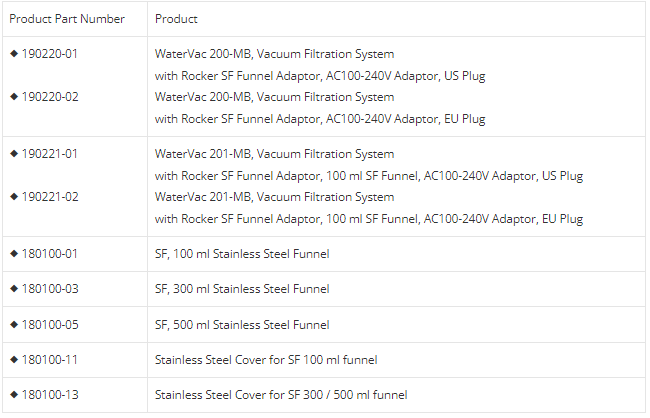Click the first WaterVac 201-MB Vacuum Filtration System line

274,154
